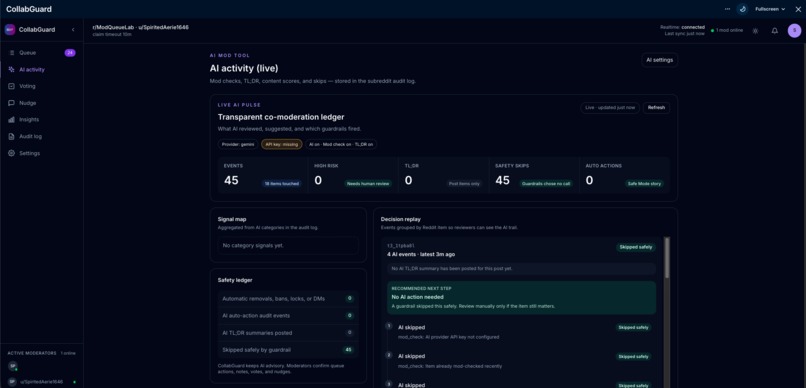806x388 pixels.
Task: Open the three-dots more menu in top bar
Action: click(x=727, y=9)
